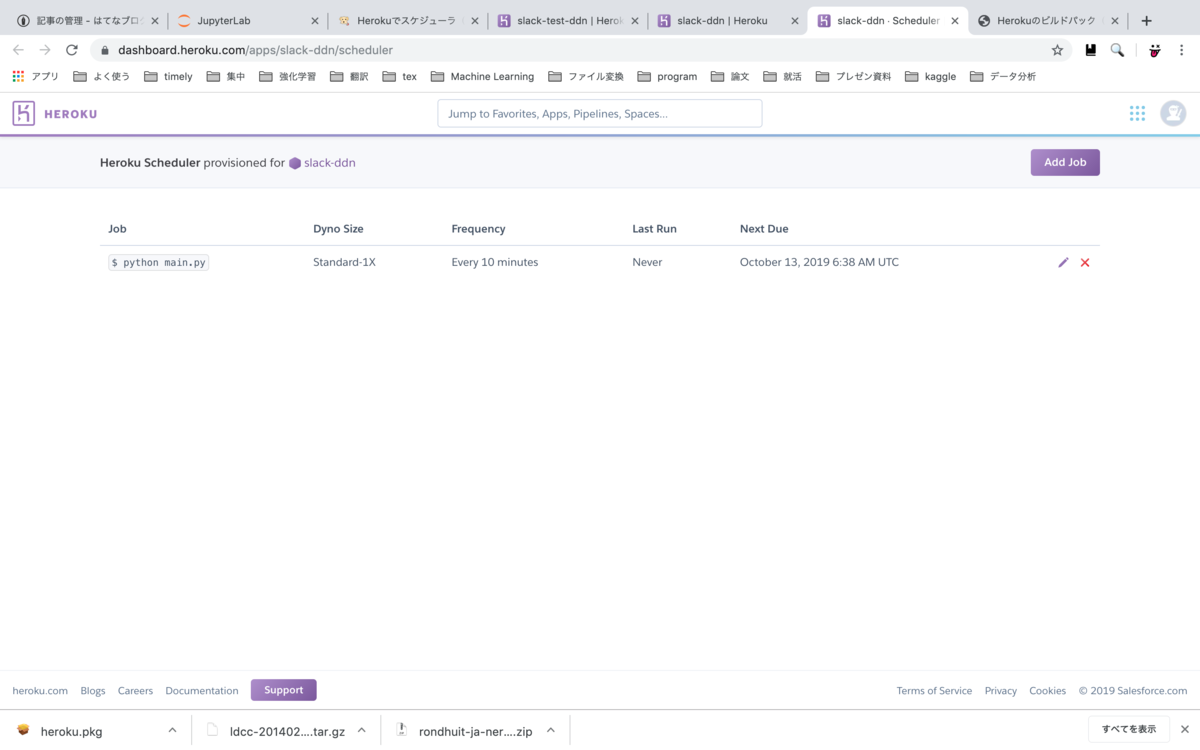This screenshot has width=1200, height=750.
Task: Open the 強化学習 bookmarks folder
Action: (287, 76)
